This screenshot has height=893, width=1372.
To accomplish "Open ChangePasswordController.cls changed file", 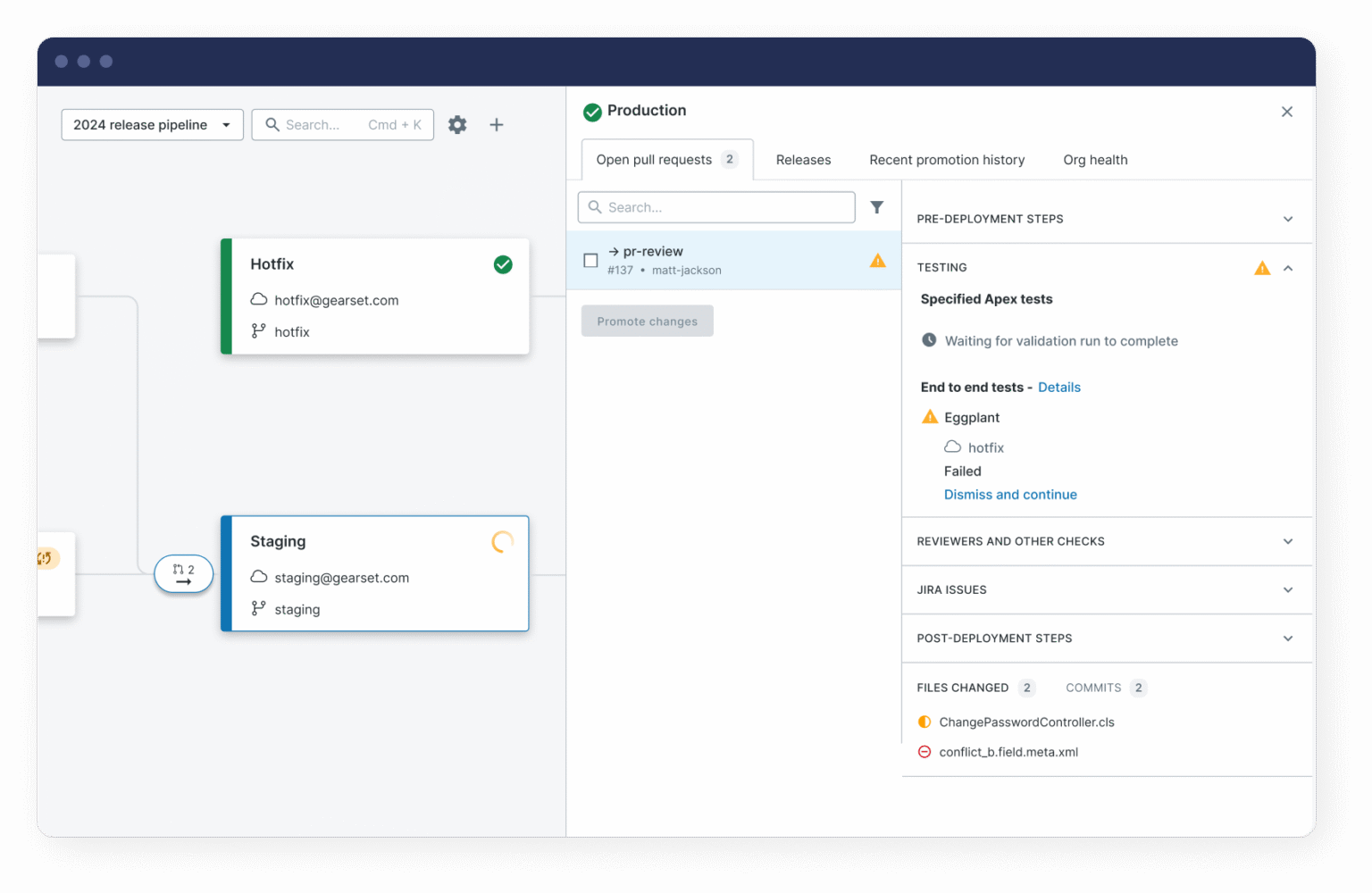I will (1026, 722).
